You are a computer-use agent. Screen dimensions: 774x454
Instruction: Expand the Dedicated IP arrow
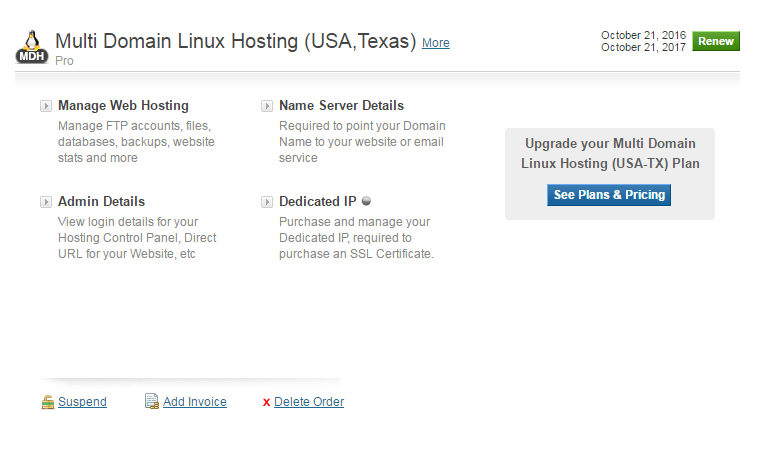point(267,202)
